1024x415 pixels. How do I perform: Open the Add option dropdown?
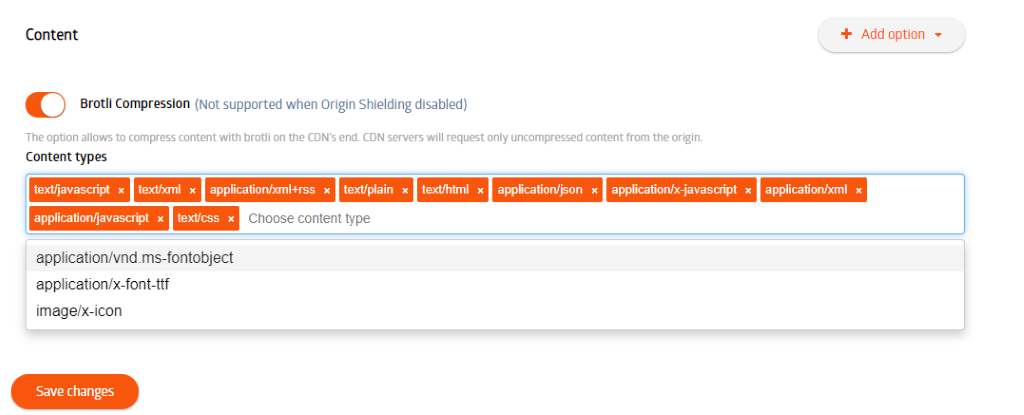891,34
